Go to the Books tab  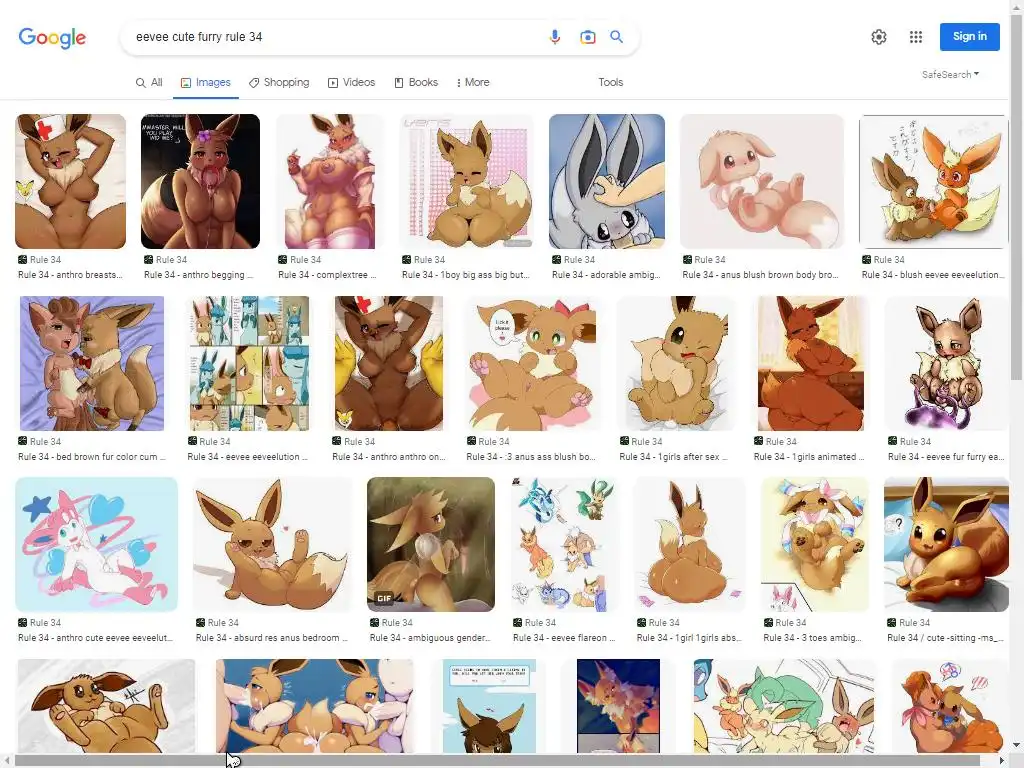[416, 82]
